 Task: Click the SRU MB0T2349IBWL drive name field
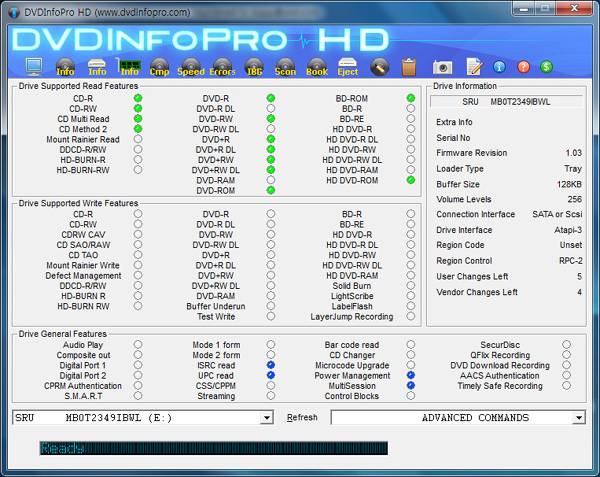coord(507,102)
